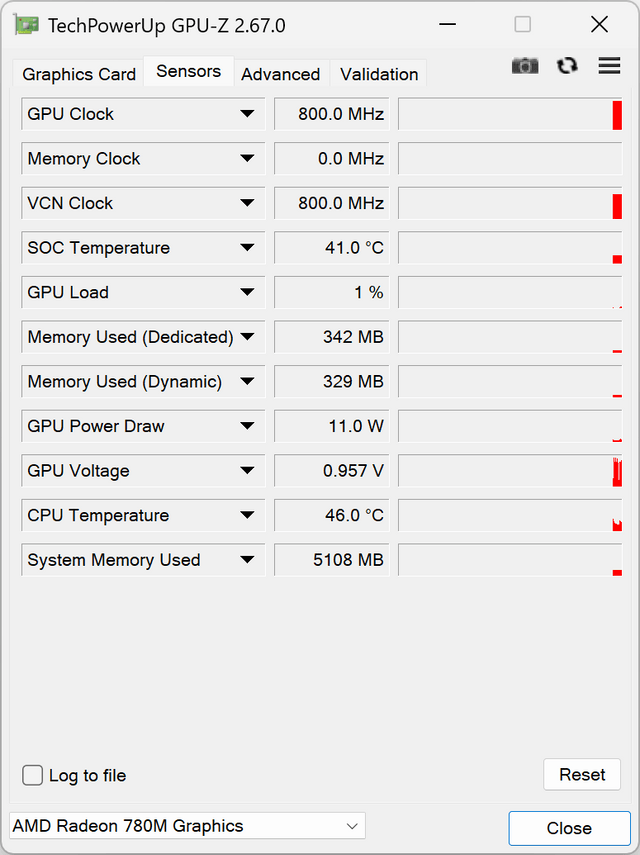This screenshot has width=640, height=855.
Task: Maximize the GPU-Z window
Action: pyautogui.click(x=523, y=25)
